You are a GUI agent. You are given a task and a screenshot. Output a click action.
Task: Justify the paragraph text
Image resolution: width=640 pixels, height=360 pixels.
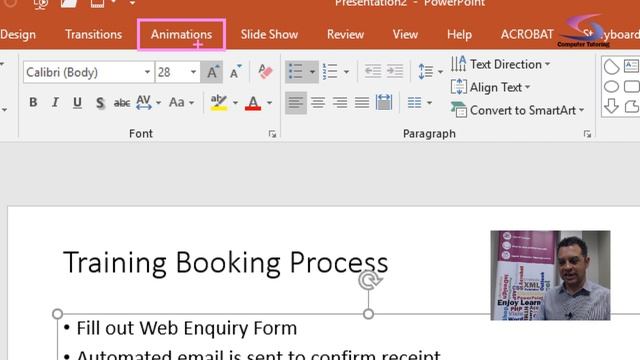[362, 102]
